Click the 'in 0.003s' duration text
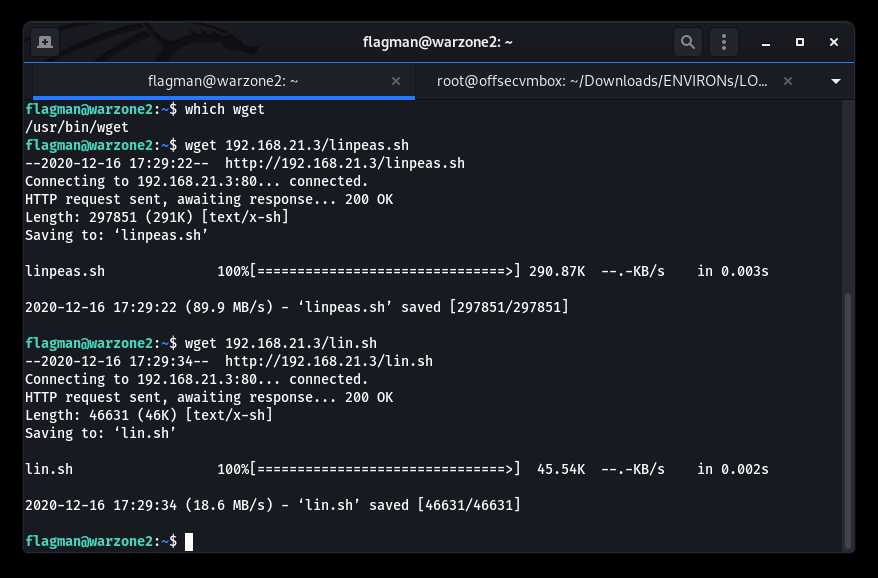The image size is (878, 578). [733, 271]
